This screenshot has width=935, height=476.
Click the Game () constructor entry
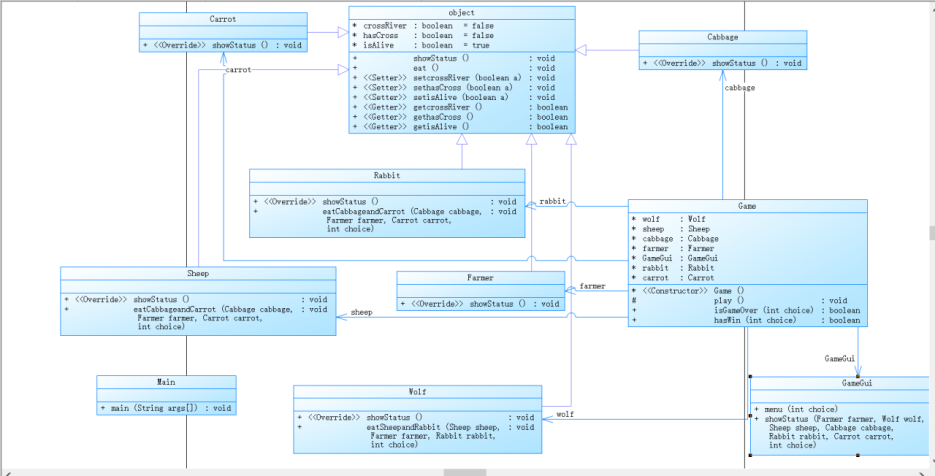686,291
